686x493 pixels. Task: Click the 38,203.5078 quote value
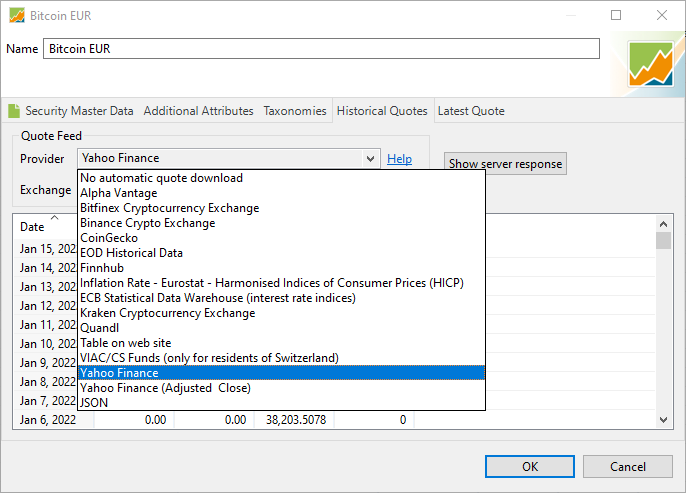(x=296, y=420)
